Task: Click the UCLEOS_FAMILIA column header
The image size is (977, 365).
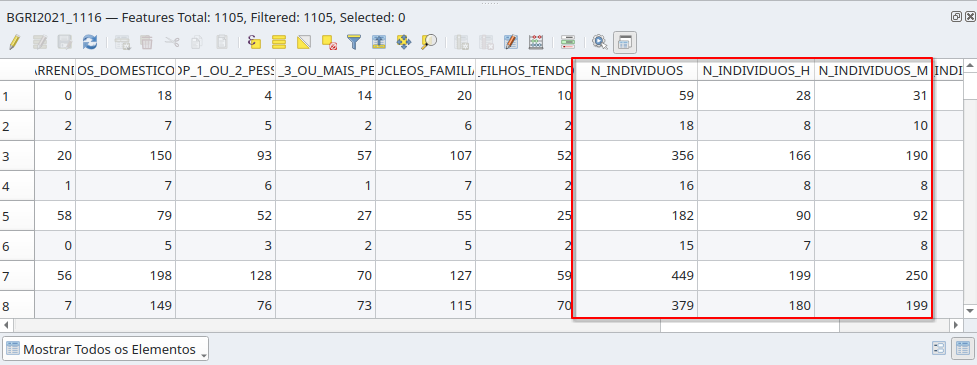Action: pyautogui.click(x=426, y=71)
